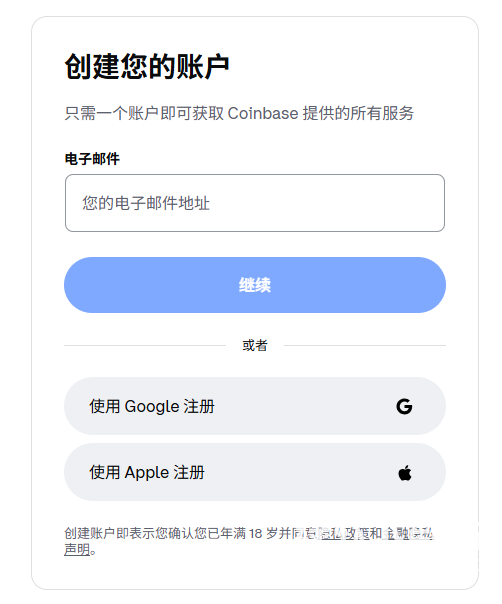
Task: Focus the 您的电子邮件地址 input field
Action: point(255,203)
